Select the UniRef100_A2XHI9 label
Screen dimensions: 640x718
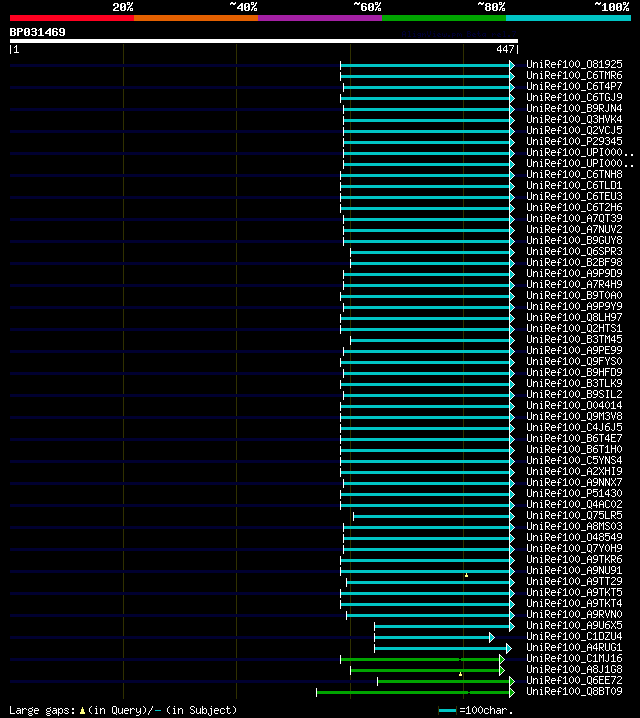coord(574,471)
